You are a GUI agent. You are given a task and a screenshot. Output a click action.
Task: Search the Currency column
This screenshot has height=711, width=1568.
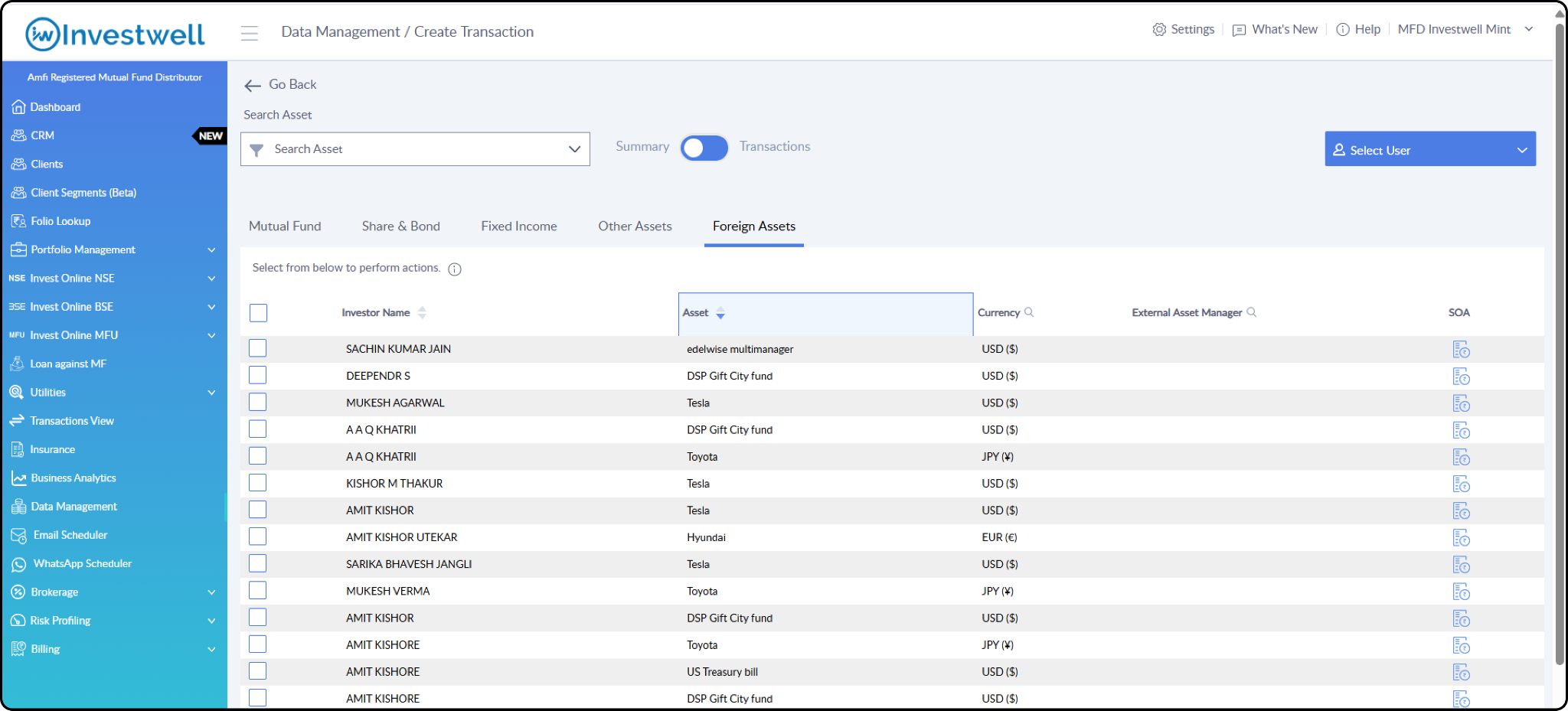pos(1029,312)
